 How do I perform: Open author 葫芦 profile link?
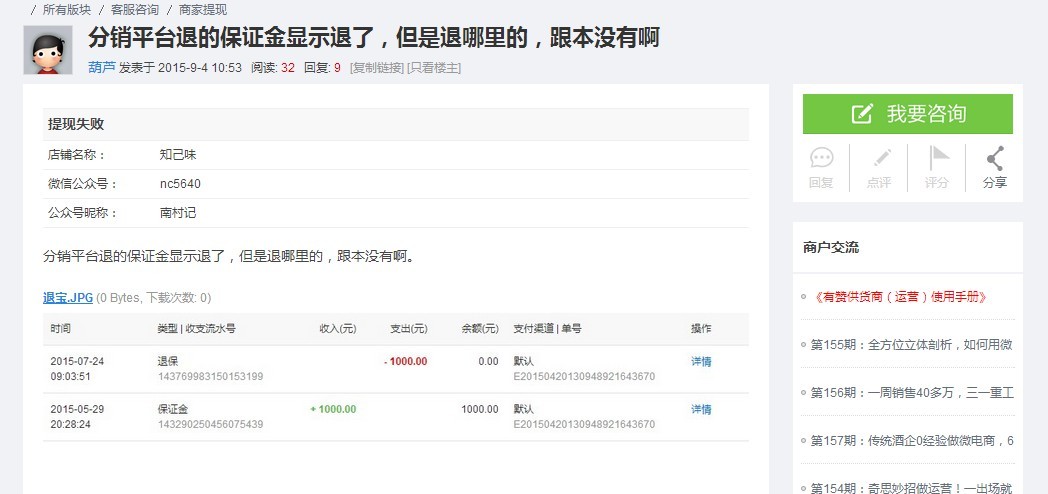pos(102,68)
